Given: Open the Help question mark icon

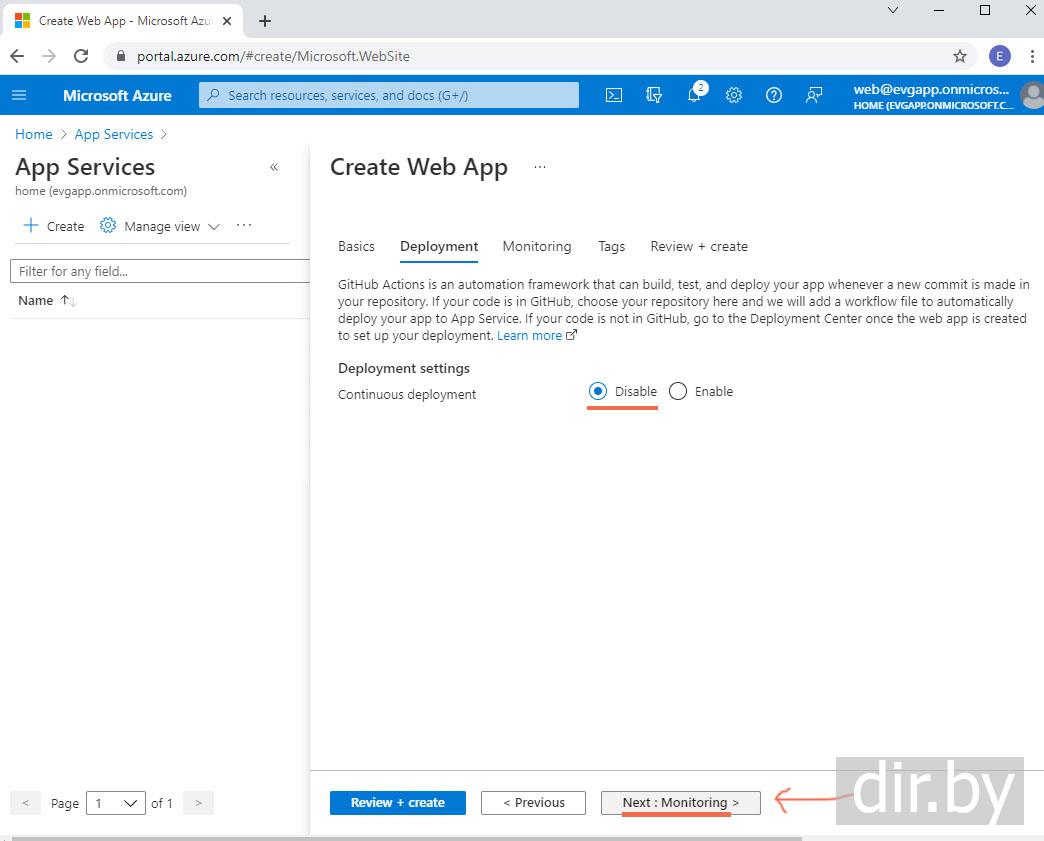Looking at the screenshot, I should tap(774, 95).
